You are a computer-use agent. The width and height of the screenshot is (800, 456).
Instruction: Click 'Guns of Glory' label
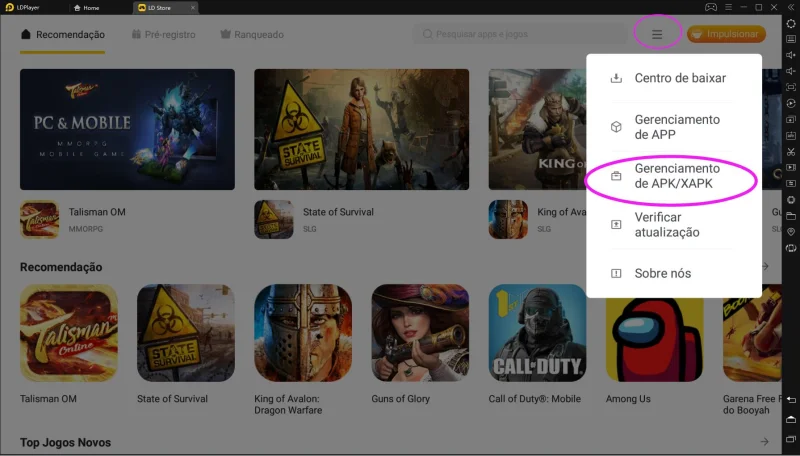tap(401, 399)
